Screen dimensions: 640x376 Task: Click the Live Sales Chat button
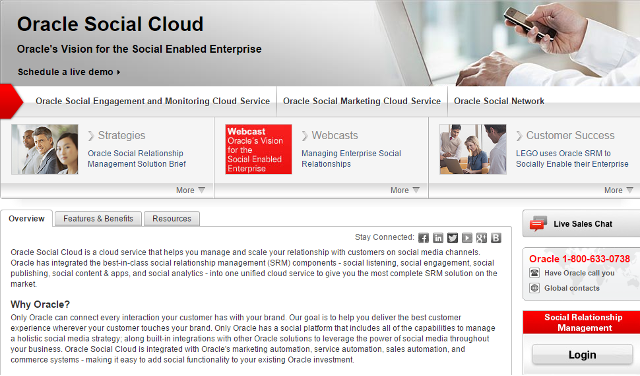coord(581,224)
